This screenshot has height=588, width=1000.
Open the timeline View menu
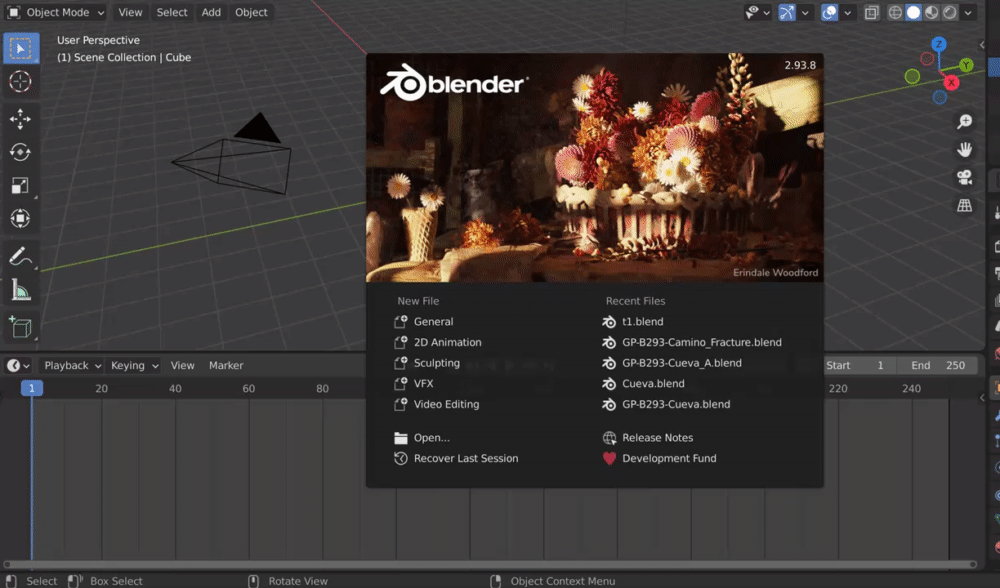[182, 365]
